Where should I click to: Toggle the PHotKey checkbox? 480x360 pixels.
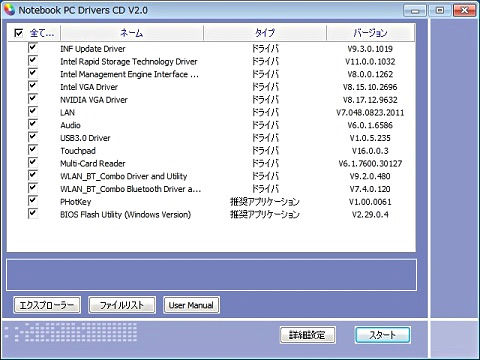click(x=33, y=201)
